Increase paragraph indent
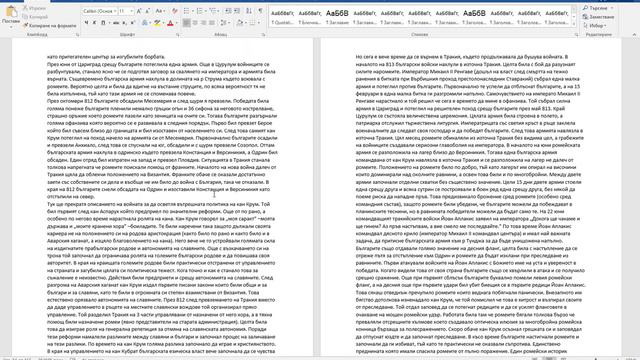Image resolution: width=640 pixels, height=360 pixels. coord(237,11)
